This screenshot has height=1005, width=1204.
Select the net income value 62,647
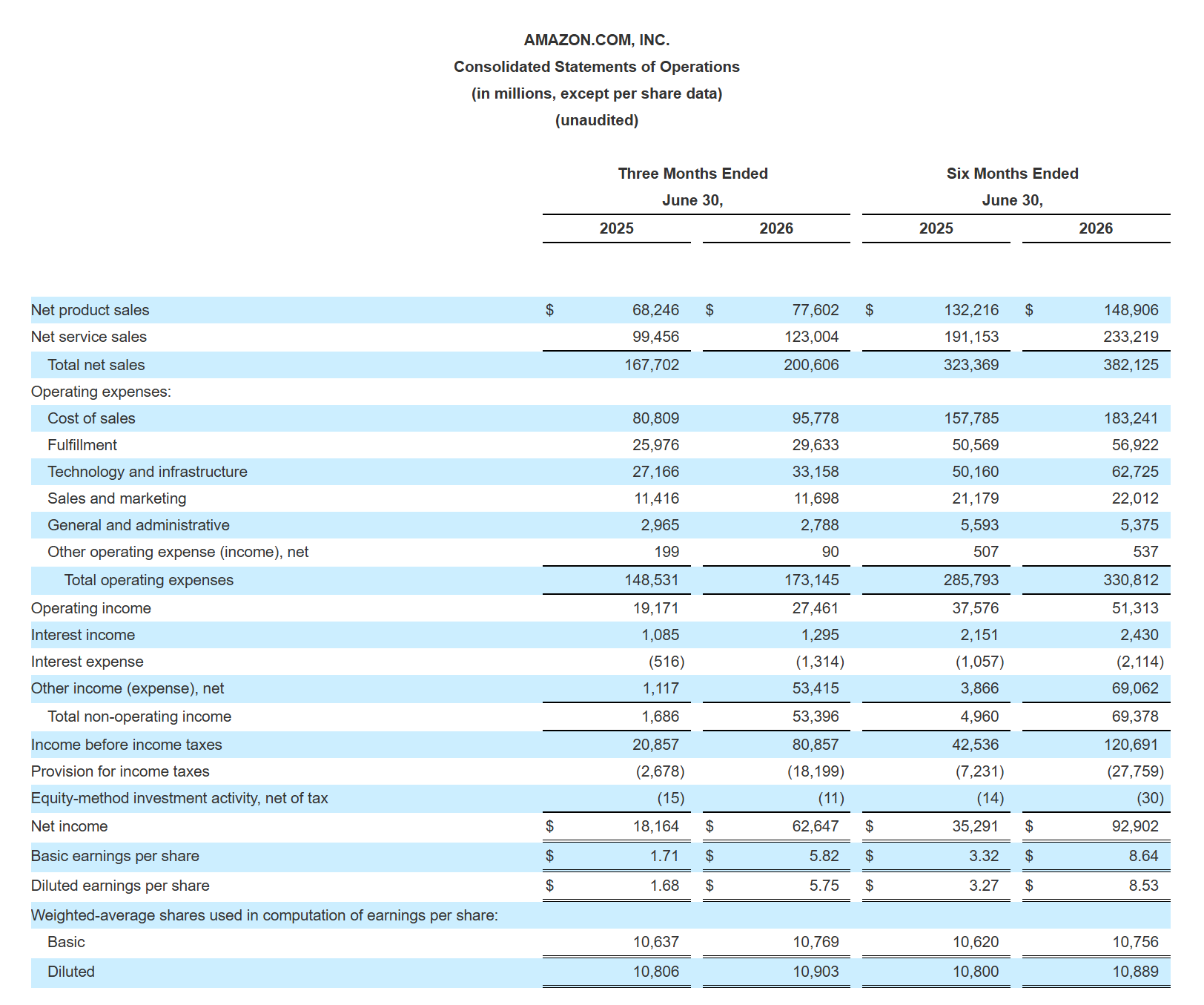click(x=816, y=826)
